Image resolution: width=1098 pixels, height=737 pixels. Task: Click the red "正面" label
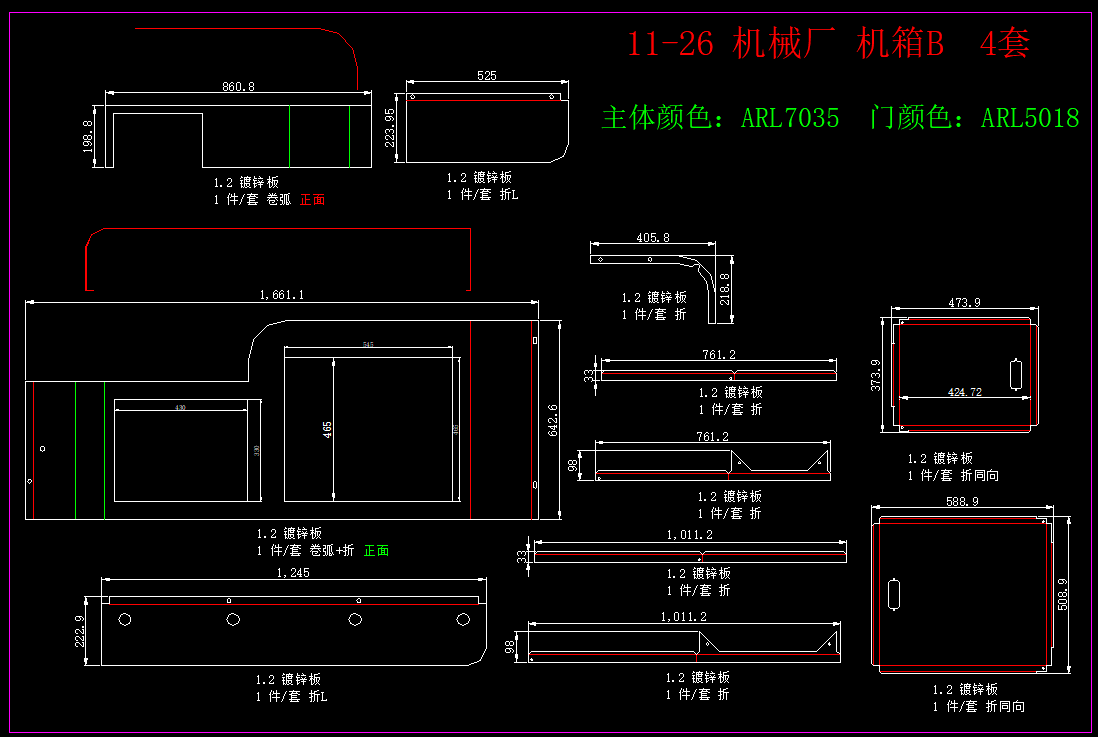click(312, 199)
